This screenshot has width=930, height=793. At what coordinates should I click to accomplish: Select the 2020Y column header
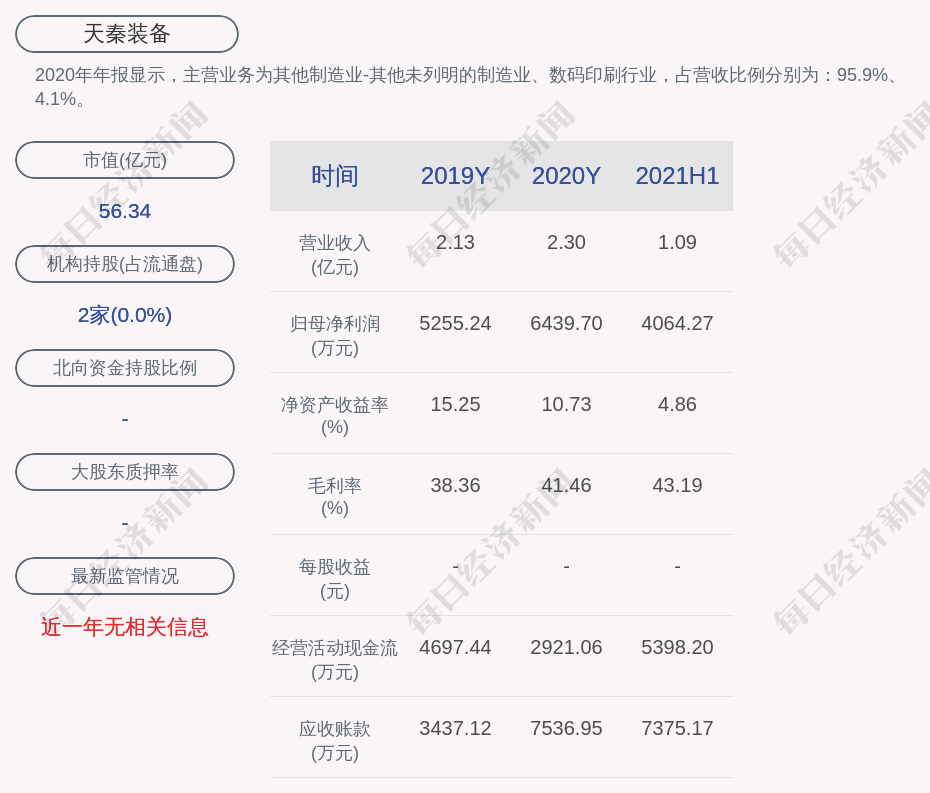click(x=566, y=176)
